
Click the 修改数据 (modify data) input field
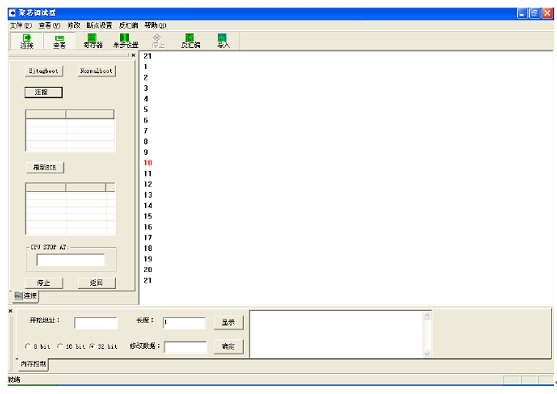(x=185, y=347)
